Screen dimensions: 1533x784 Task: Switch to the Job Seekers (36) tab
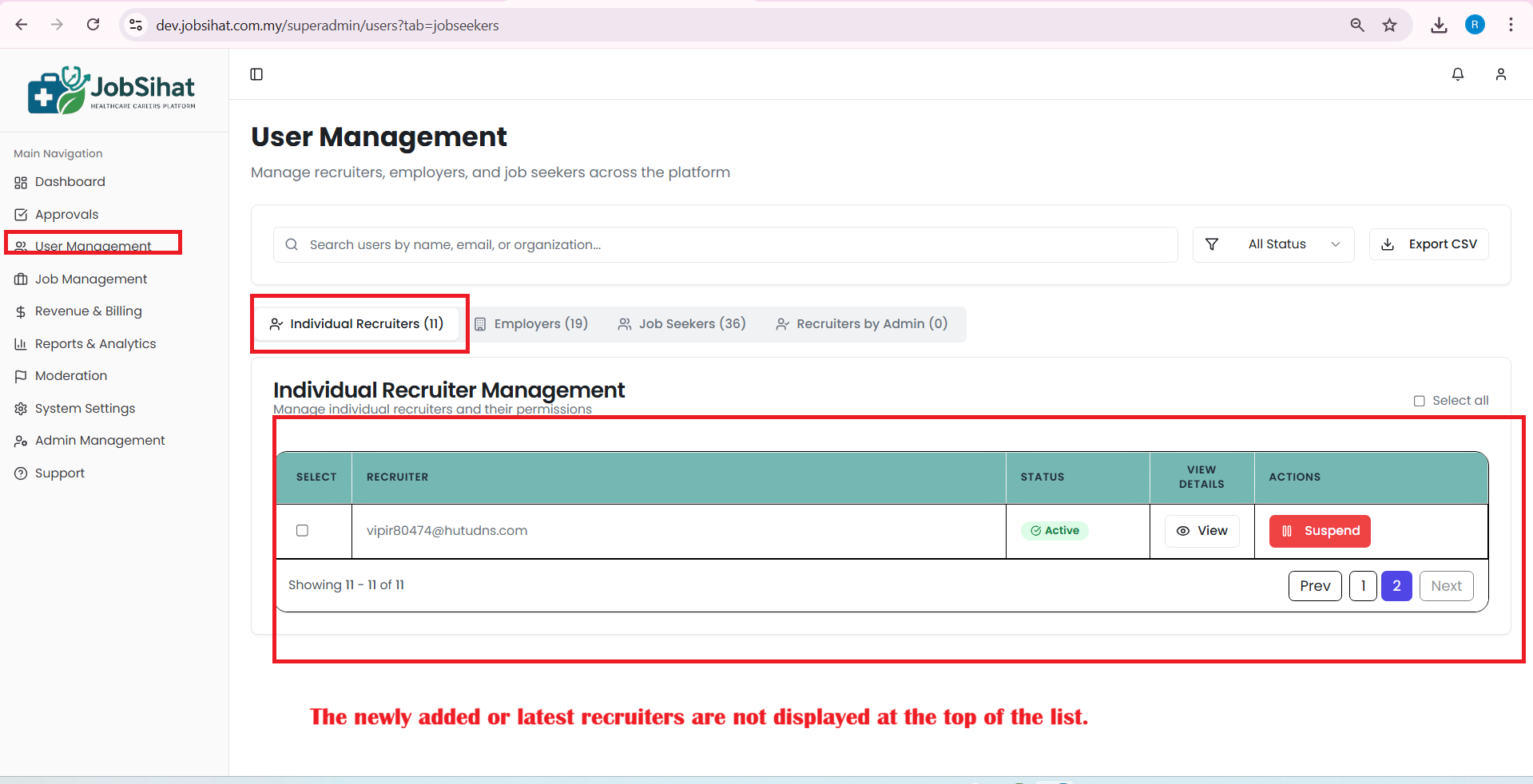pyautogui.click(x=681, y=323)
